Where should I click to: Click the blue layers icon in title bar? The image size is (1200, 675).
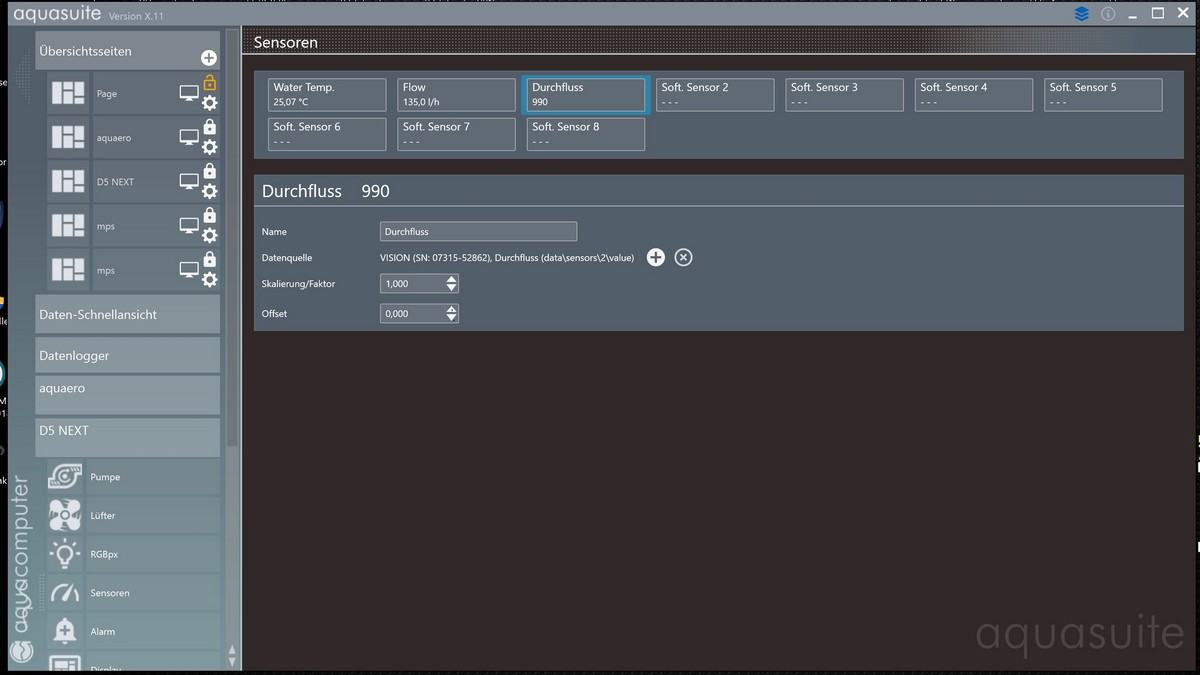1082,14
